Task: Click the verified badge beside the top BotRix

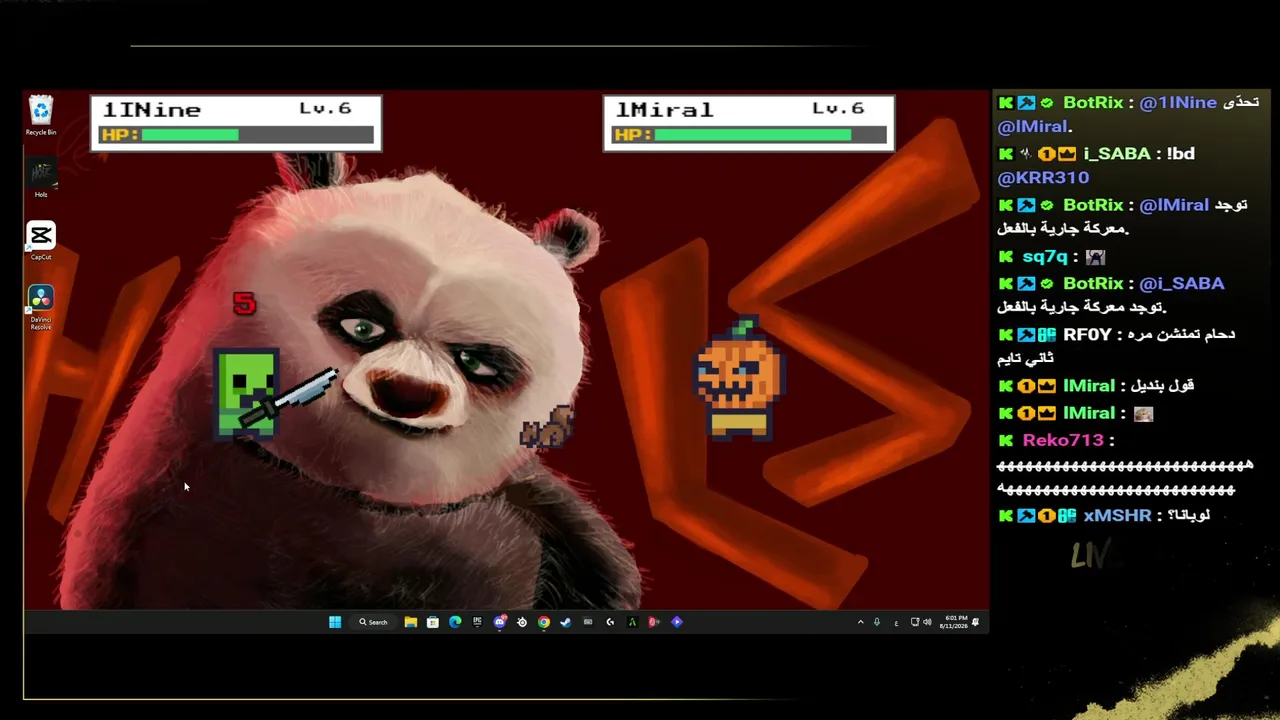Action: click(1046, 102)
